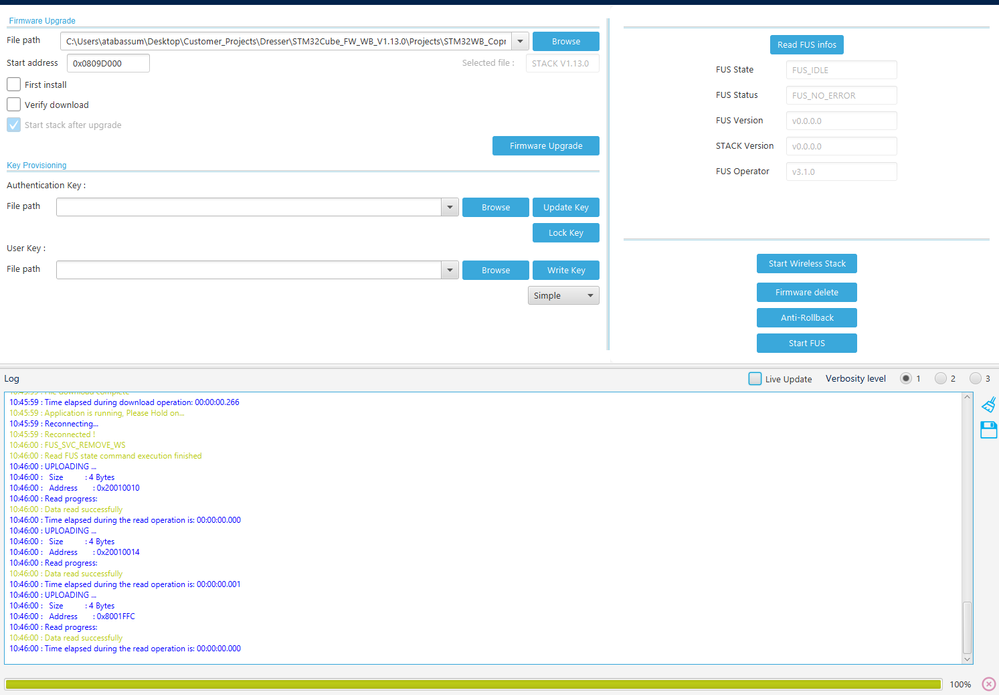Click the Anti-Rollback button

(x=807, y=317)
